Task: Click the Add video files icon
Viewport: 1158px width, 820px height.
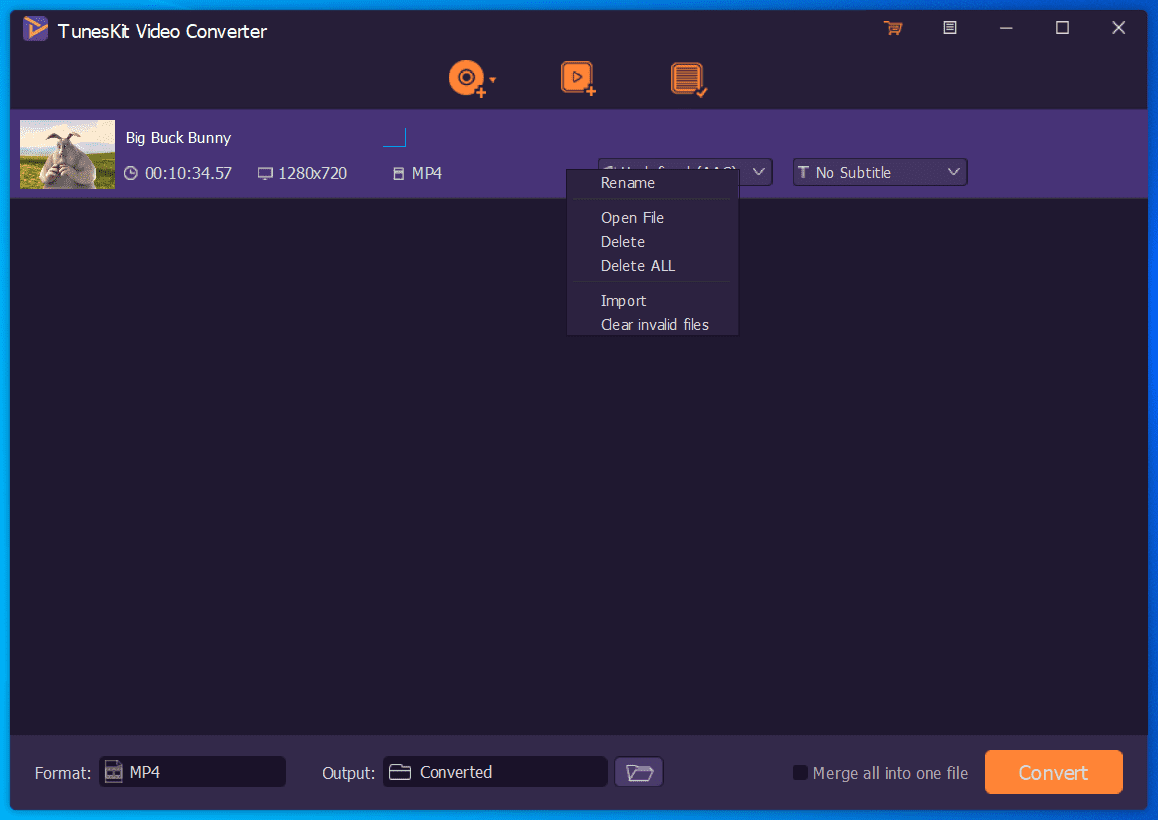Action: pos(578,78)
